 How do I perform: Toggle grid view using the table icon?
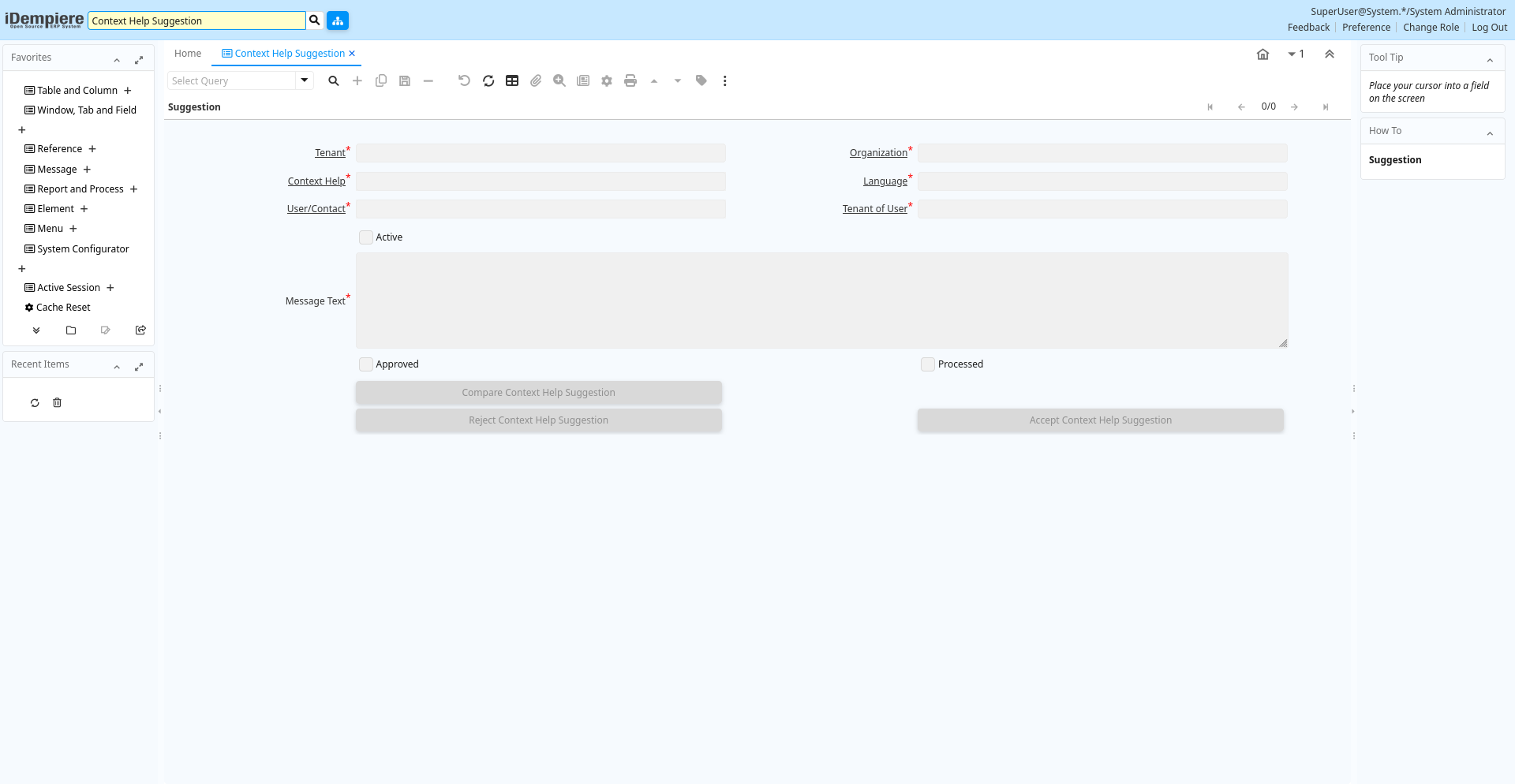512,80
